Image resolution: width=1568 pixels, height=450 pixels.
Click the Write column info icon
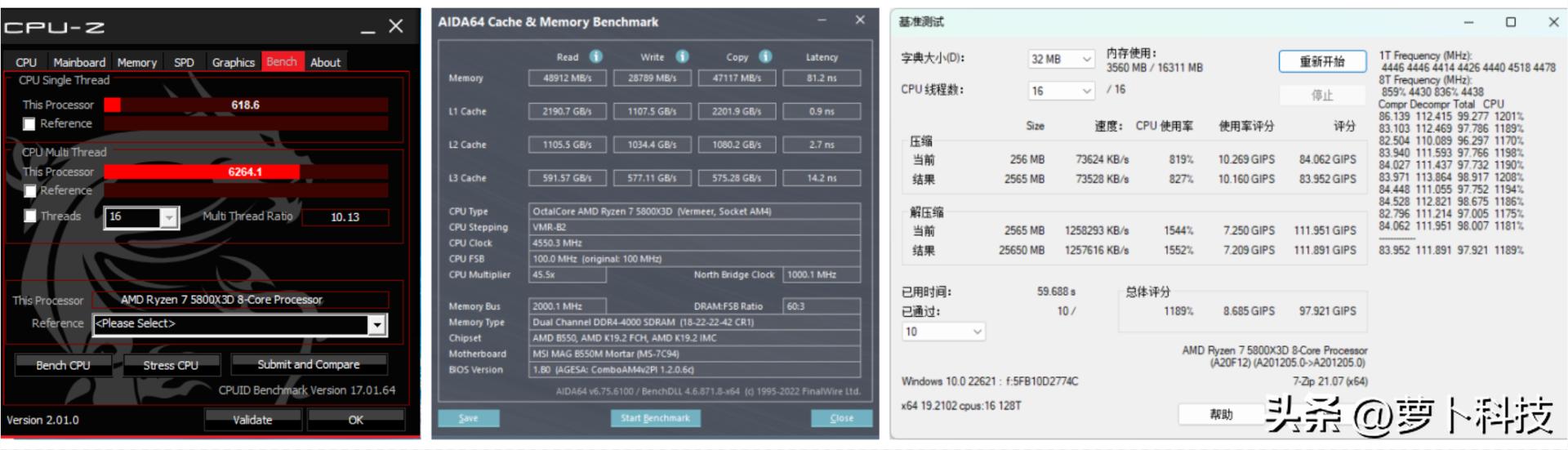682,56
